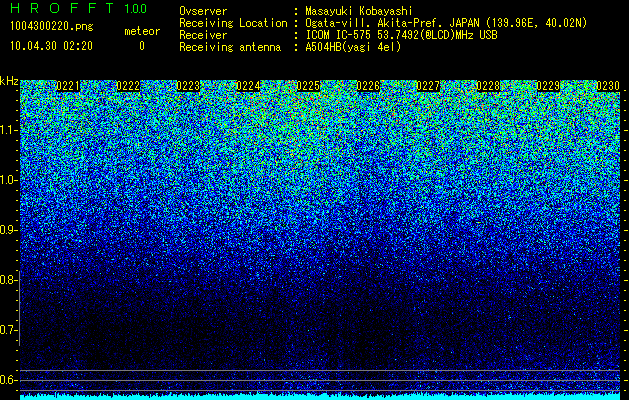
Task: Click the gray vertical range bar near 0.7 kHz
Action: (19, 308)
